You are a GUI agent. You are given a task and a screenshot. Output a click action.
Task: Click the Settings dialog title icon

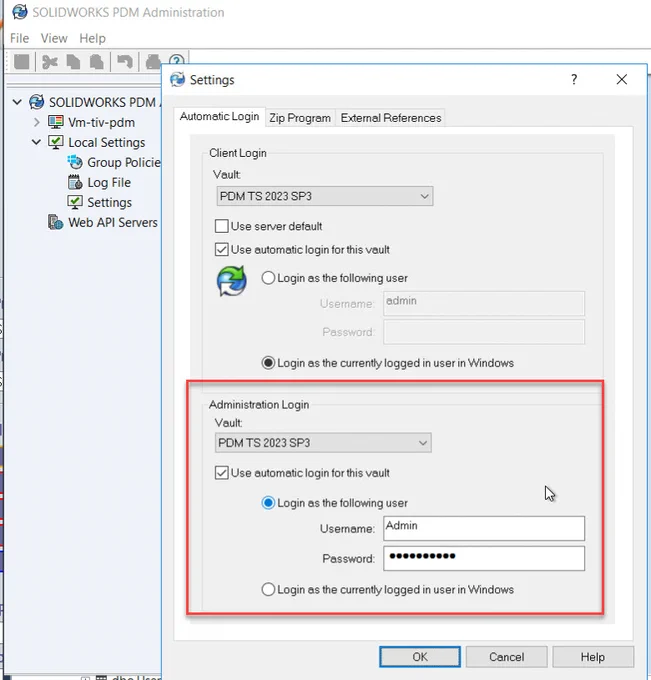click(177, 80)
